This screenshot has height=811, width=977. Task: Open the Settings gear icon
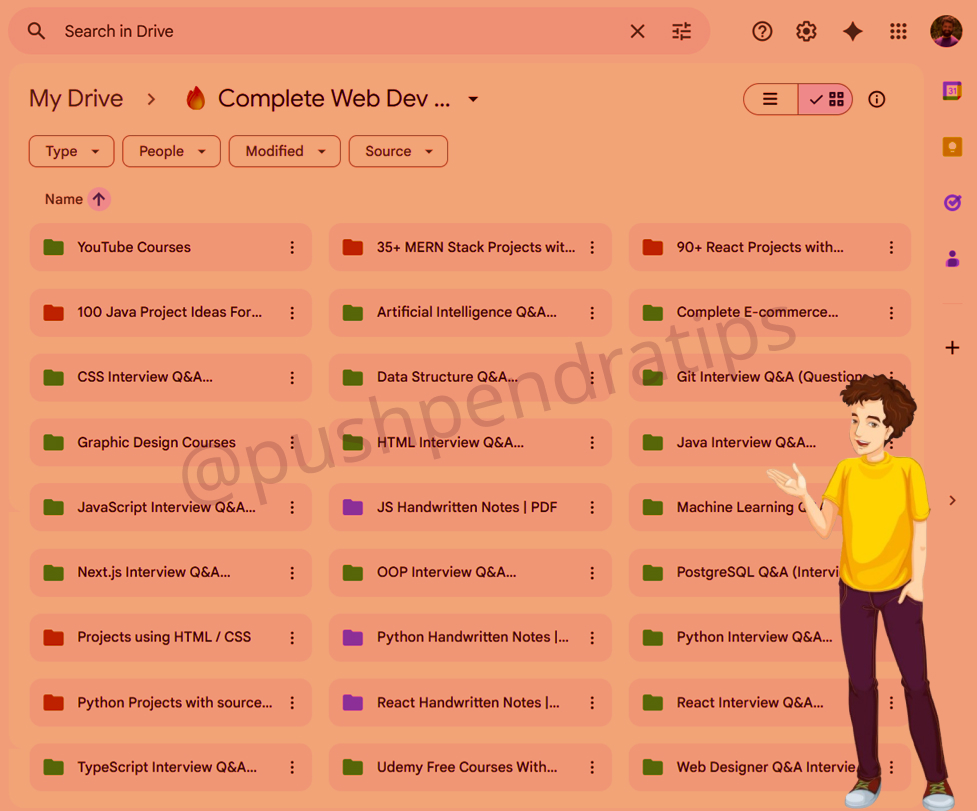click(806, 31)
